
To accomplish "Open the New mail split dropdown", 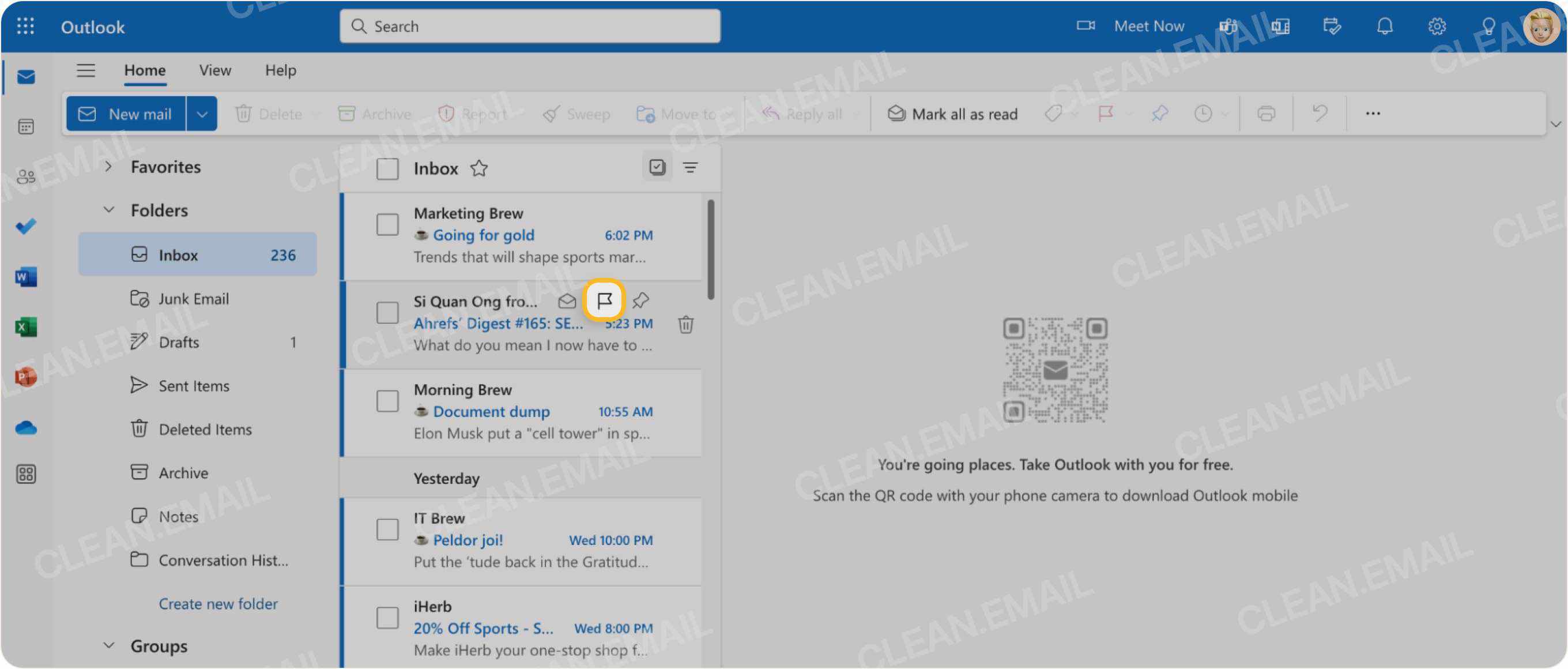I will click(202, 113).
